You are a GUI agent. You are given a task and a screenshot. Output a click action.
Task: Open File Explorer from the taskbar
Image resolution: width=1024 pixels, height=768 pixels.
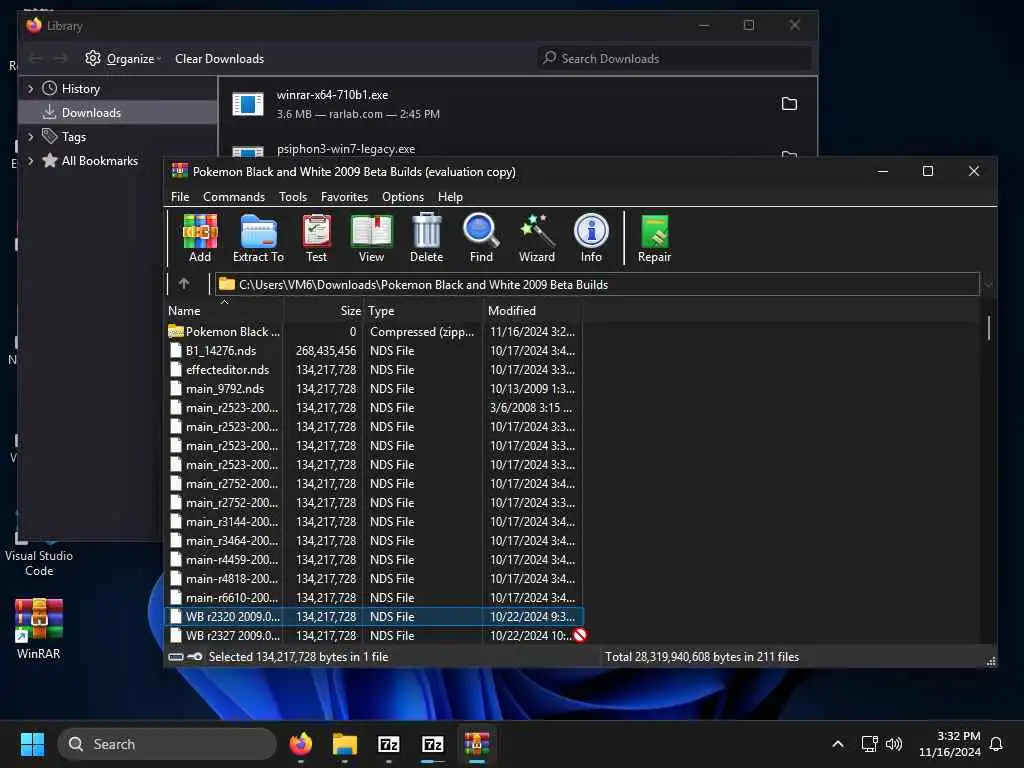[x=344, y=744]
